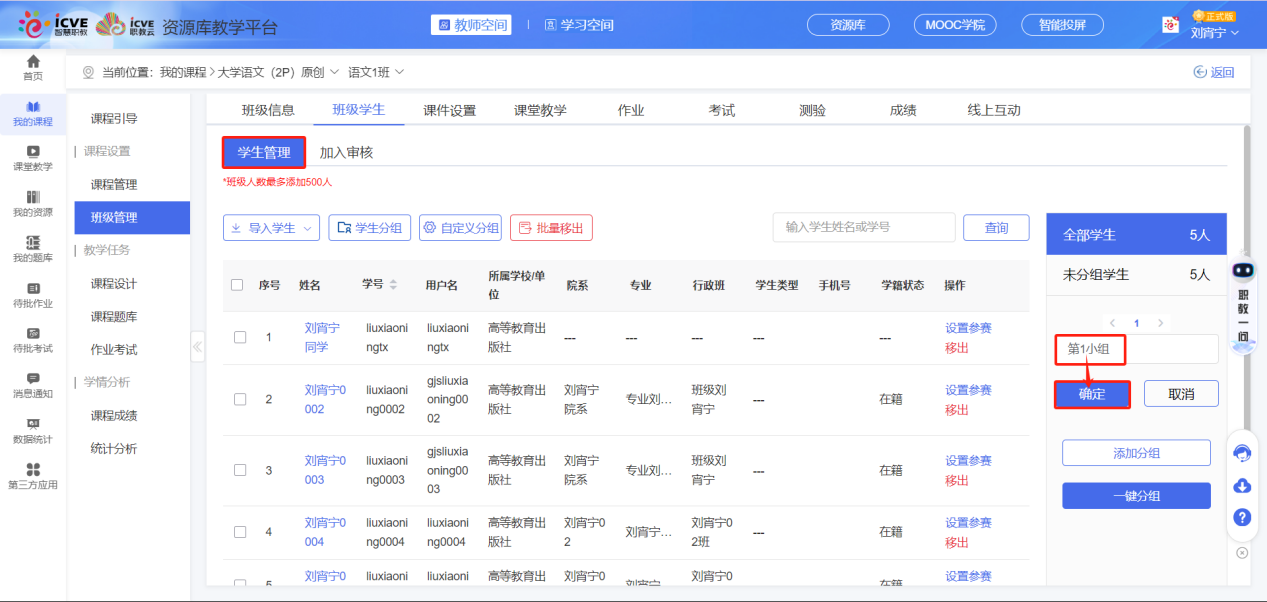The image size is (1267, 602).
Task: Switch to the 课件设置 tab
Action: pyautogui.click(x=449, y=110)
